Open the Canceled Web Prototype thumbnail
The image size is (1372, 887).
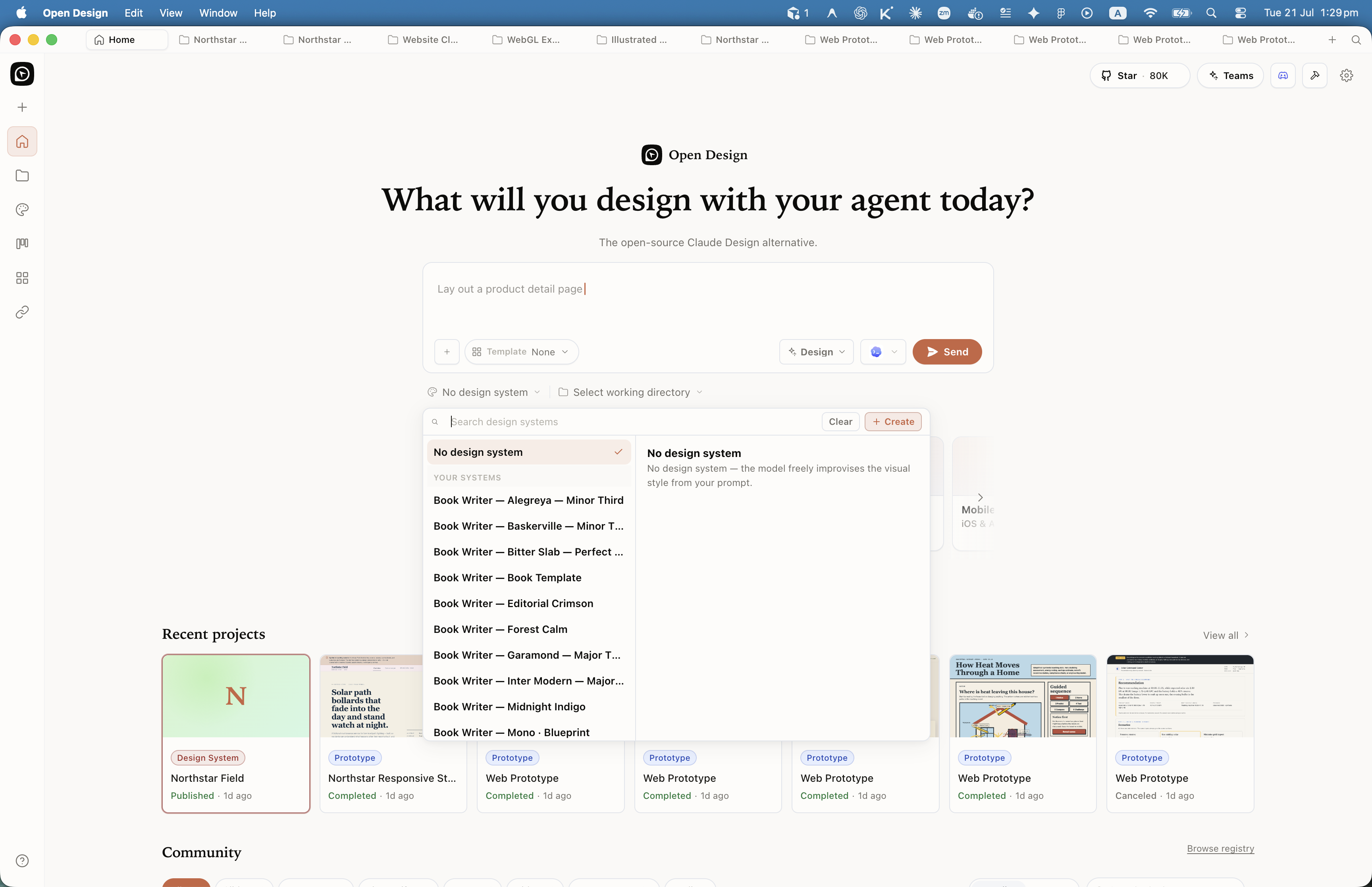coord(1180,696)
